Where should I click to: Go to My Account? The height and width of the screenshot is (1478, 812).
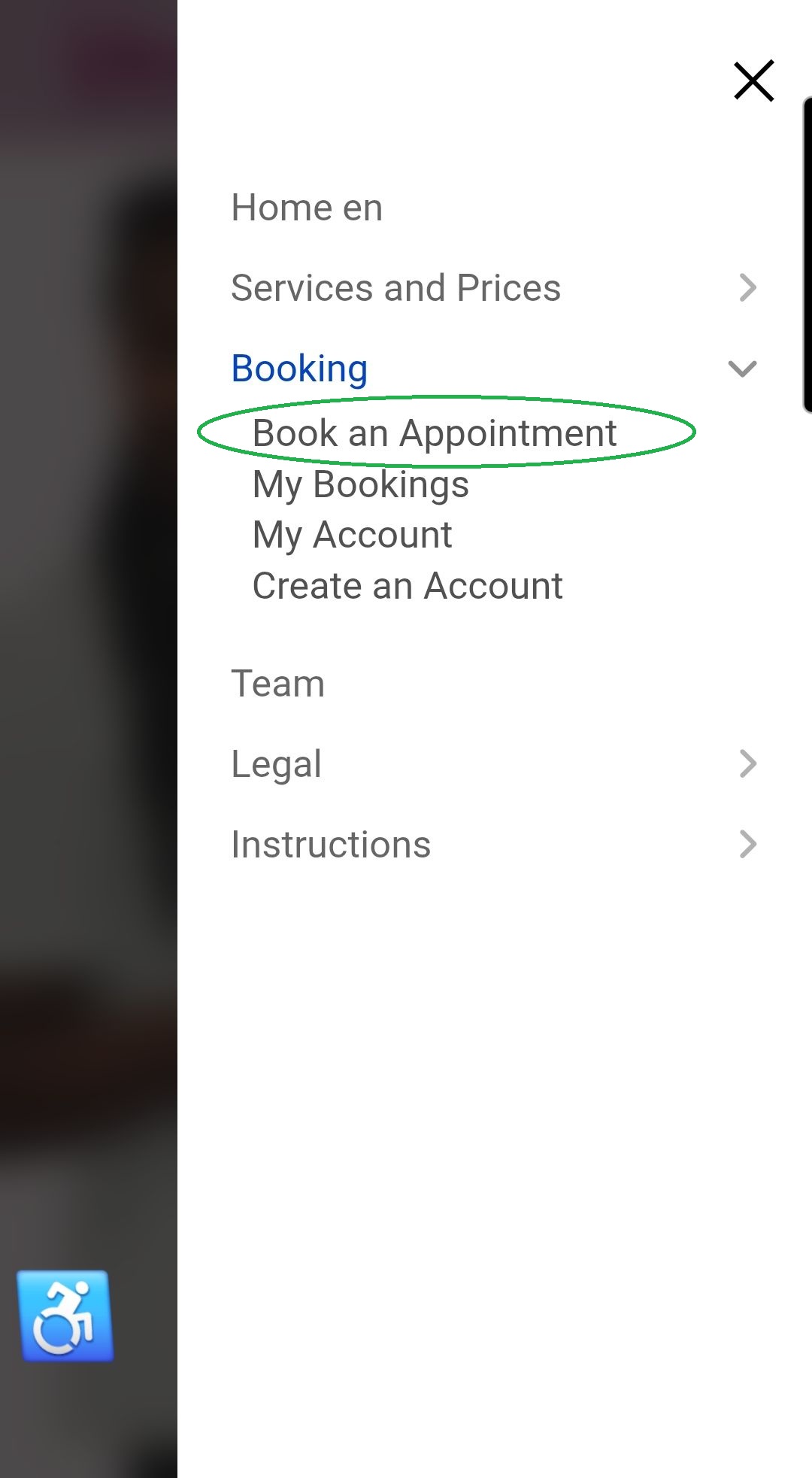pyautogui.click(x=352, y=536)
